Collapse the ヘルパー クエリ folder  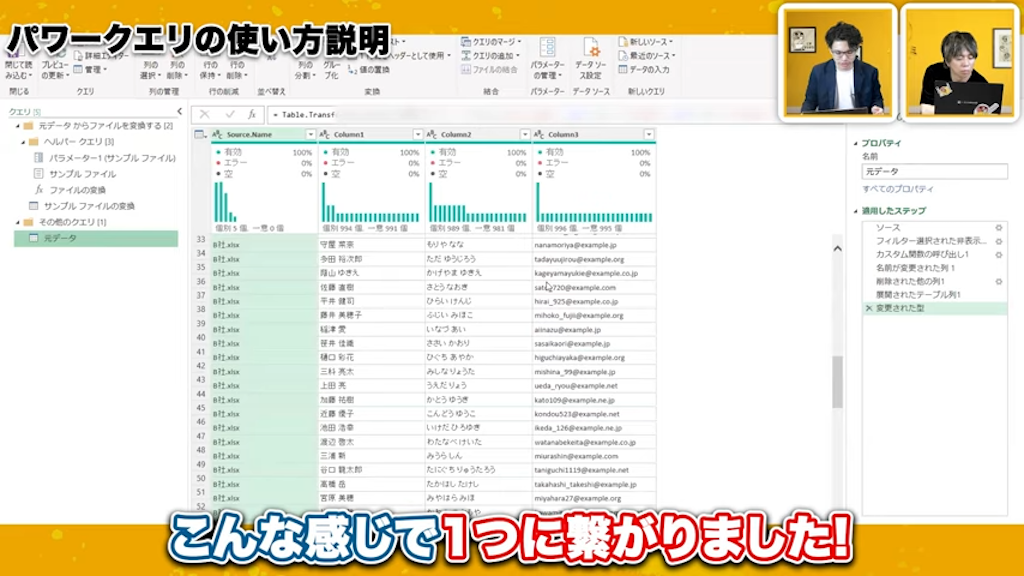[x=22, y=142]
